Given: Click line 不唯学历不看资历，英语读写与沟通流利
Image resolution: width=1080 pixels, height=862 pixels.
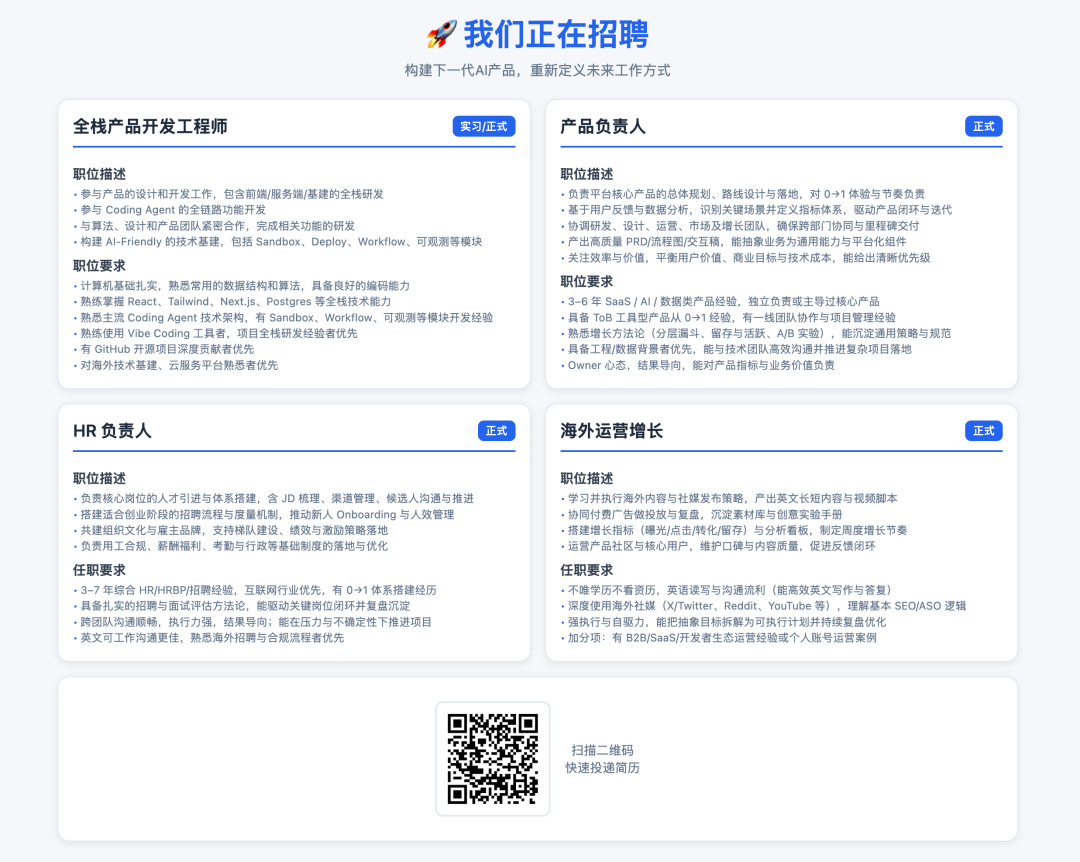Looking at the screenshot, I should [x=729, y=590].
